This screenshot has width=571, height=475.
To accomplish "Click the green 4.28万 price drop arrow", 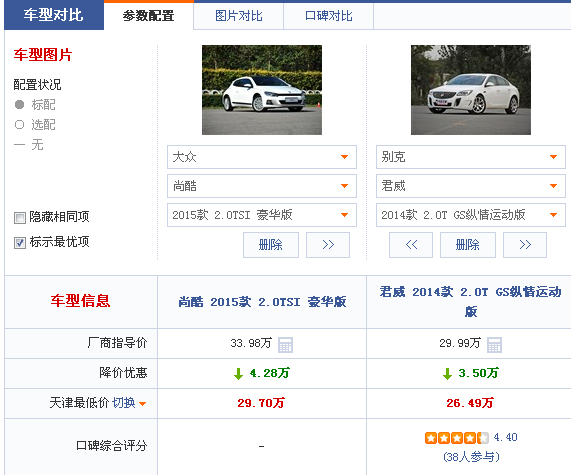I will click(x=238, y=373).
